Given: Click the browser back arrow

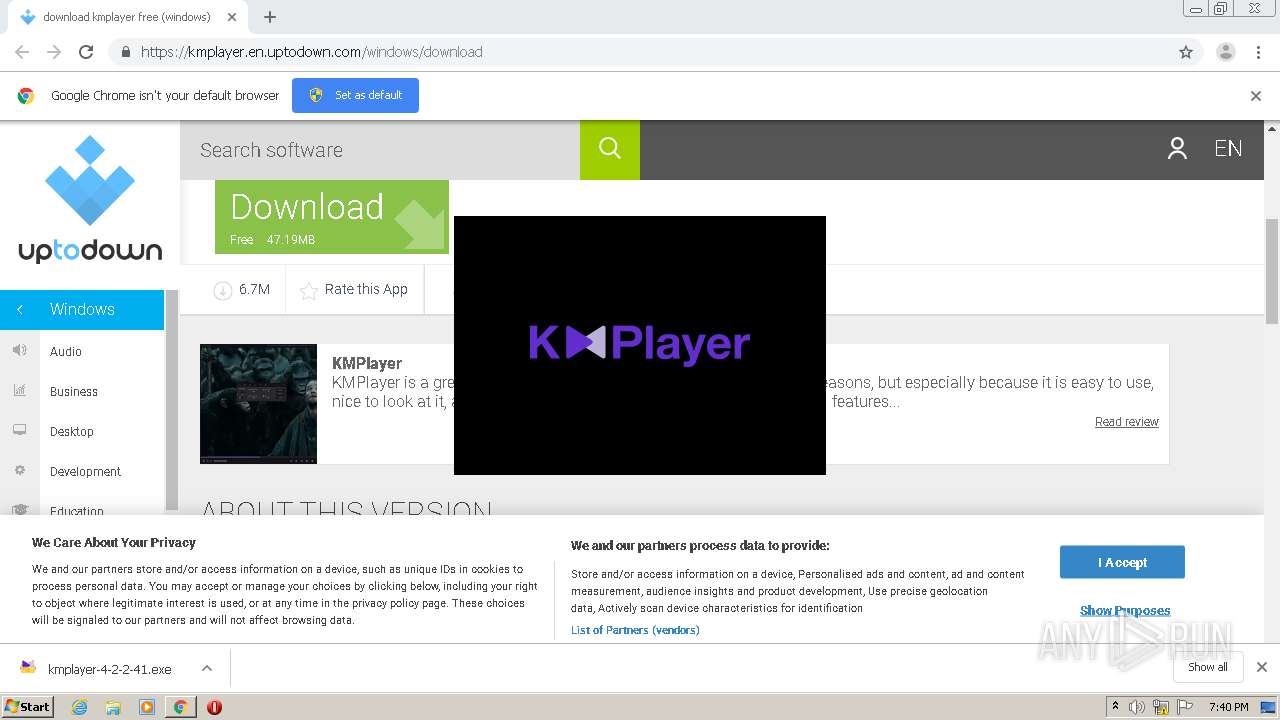Looking at the screenshot, I should tap(22, 52).
